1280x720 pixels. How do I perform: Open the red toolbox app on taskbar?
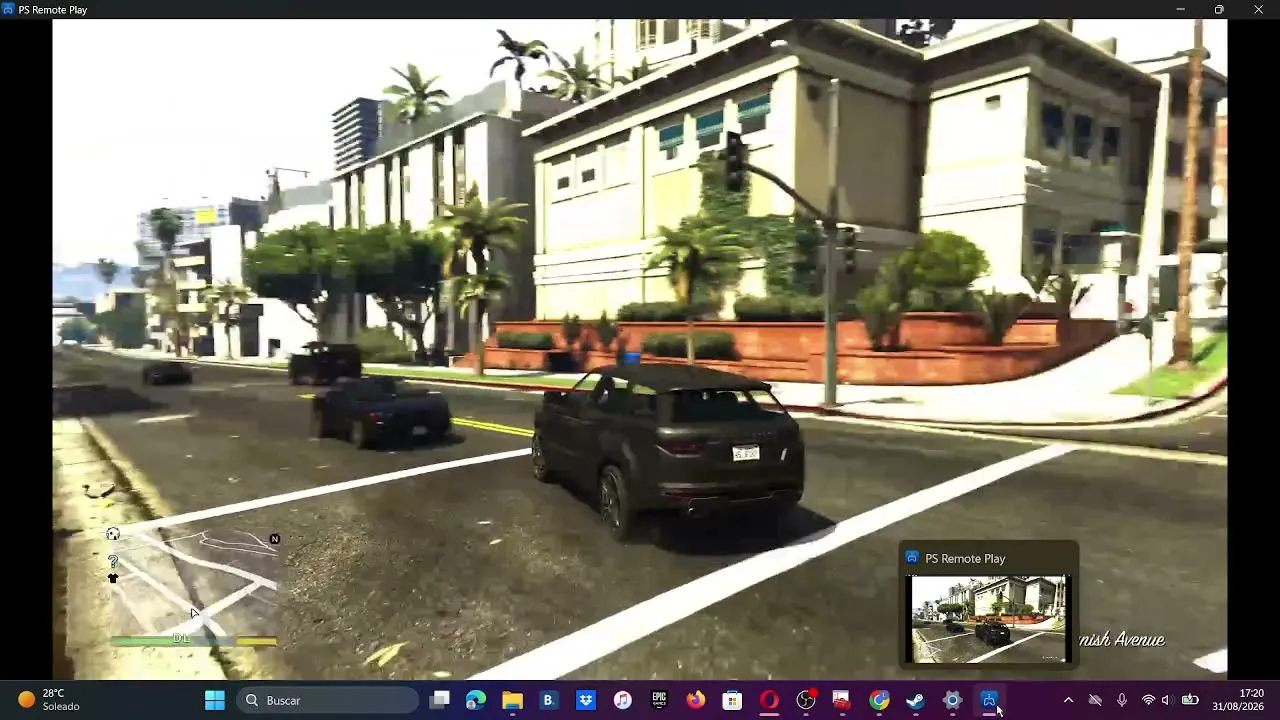pos(842,700)
